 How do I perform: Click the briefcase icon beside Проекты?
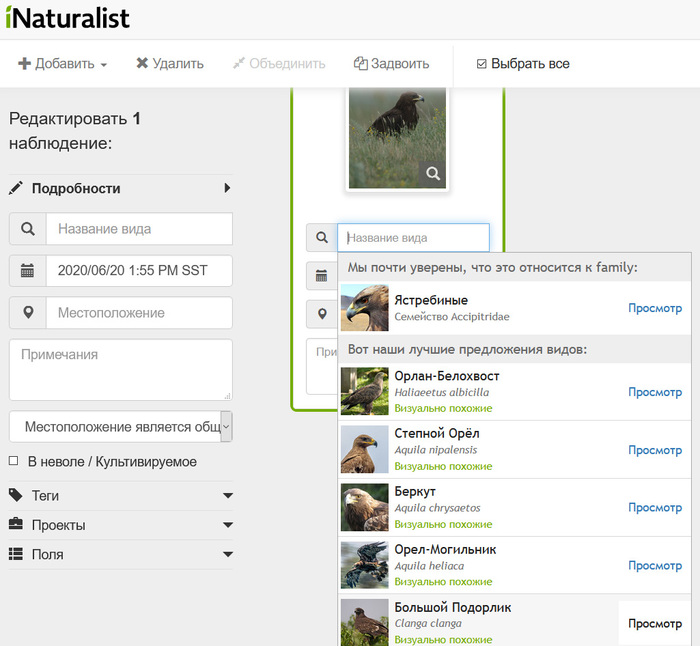16,524
